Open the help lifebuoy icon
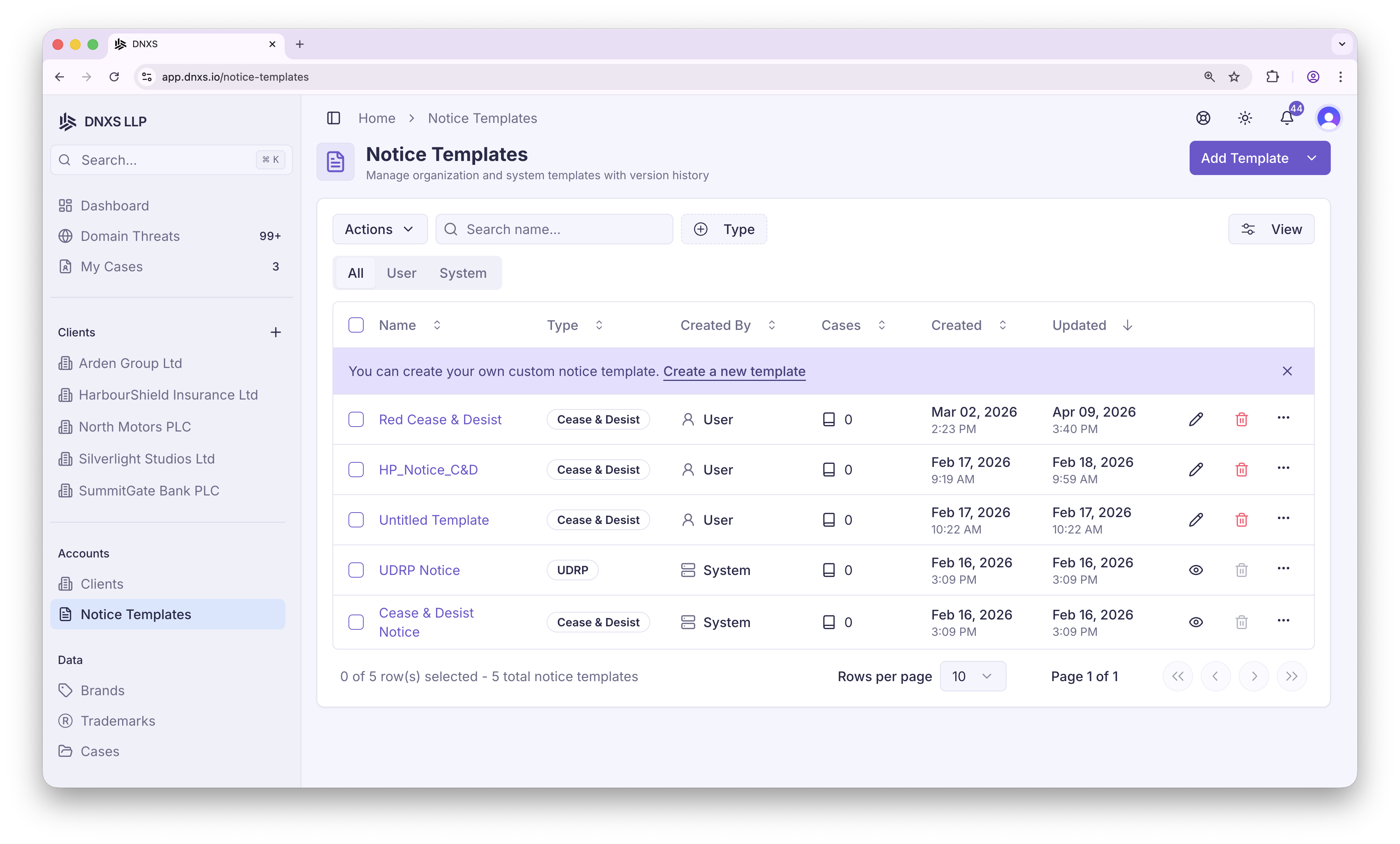 pyautogui.click(x=1203, y=118)
